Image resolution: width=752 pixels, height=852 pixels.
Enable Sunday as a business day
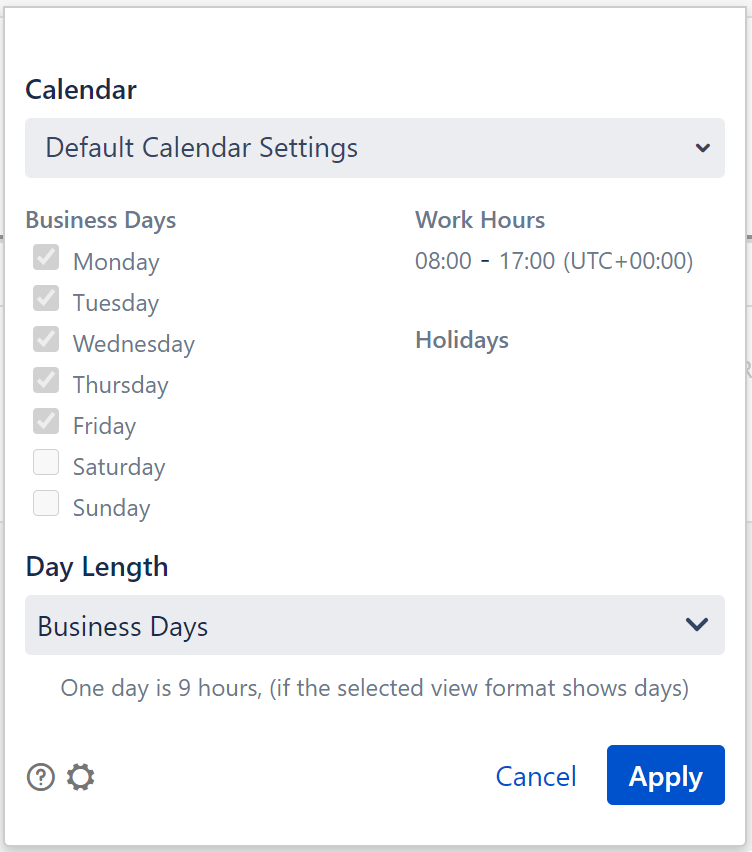click(x=46, y=504)
